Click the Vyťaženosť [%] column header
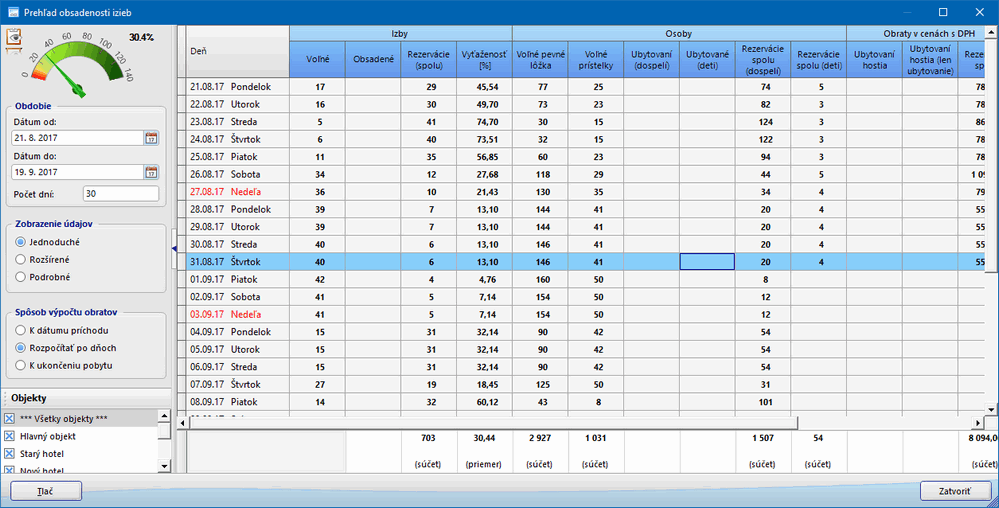This screenshot has width=999, height=508. [x=484, y=59]
